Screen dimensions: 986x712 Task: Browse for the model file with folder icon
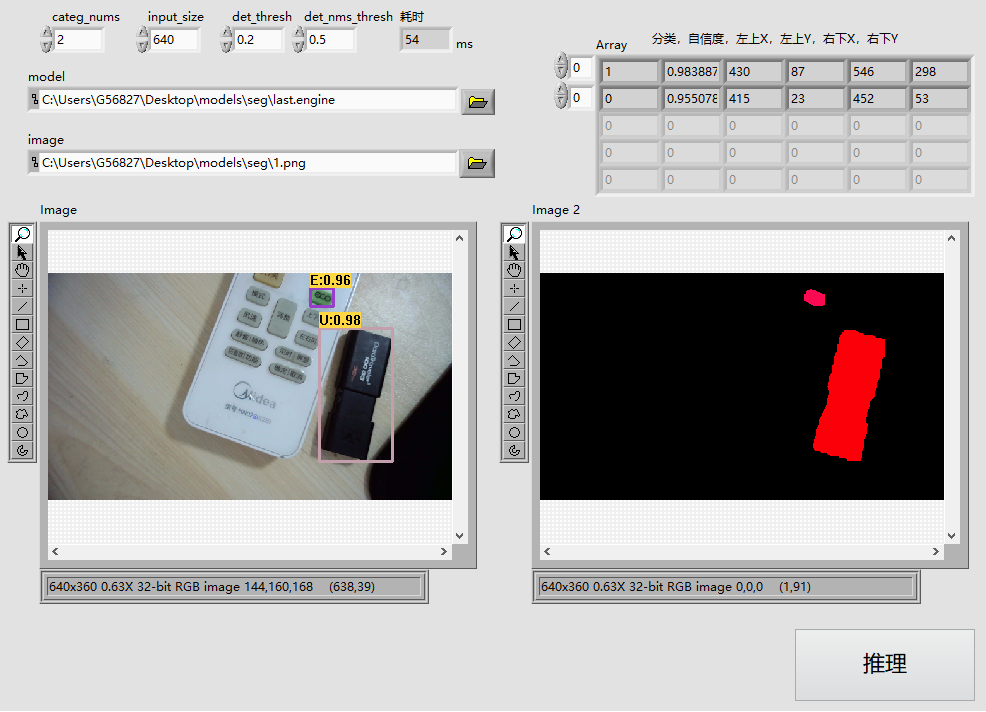pos(478,102)
